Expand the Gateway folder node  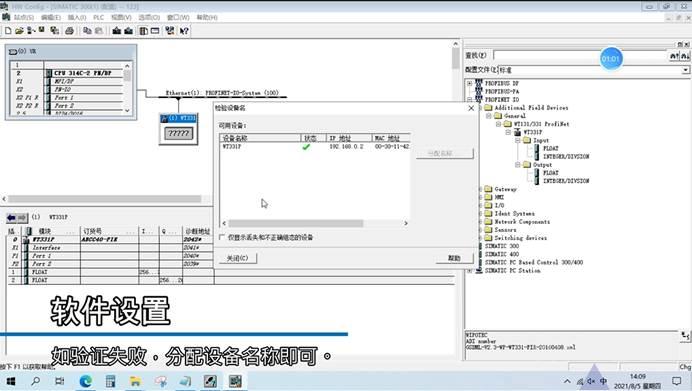(x=481, y=189)
